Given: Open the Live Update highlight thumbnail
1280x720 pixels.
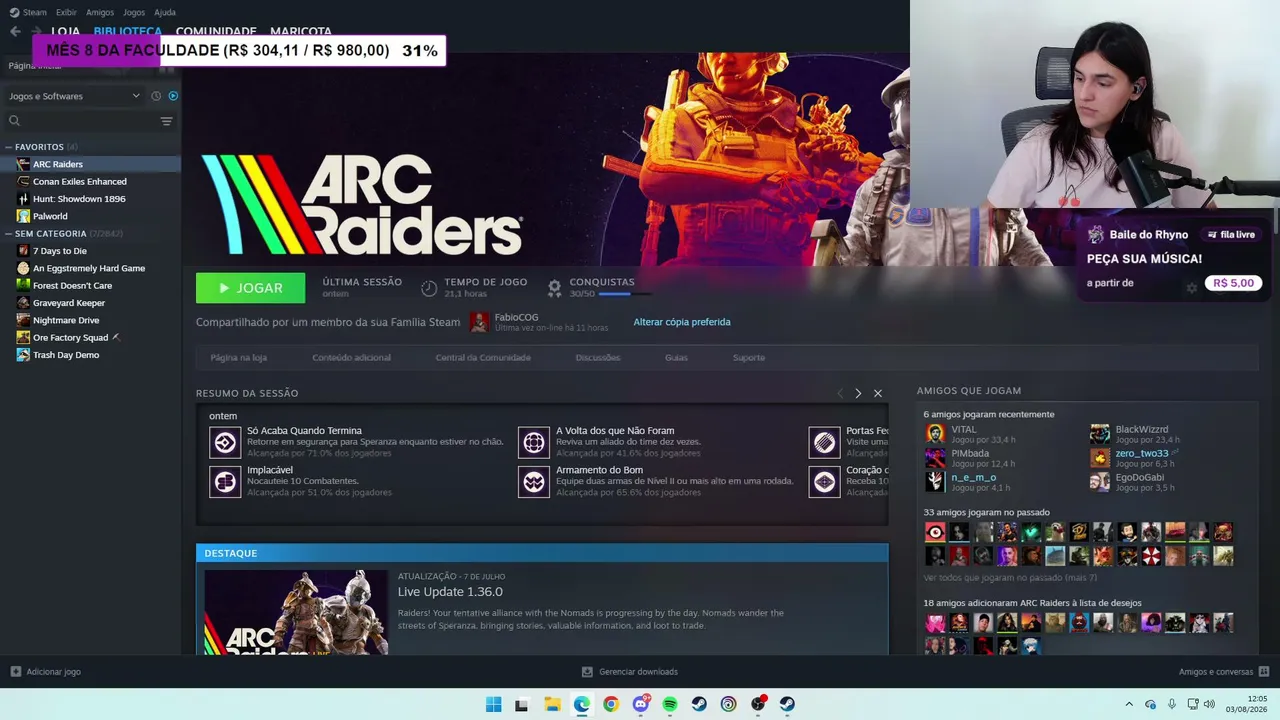Looking at the screenshot, I should (x=296, y=612).
